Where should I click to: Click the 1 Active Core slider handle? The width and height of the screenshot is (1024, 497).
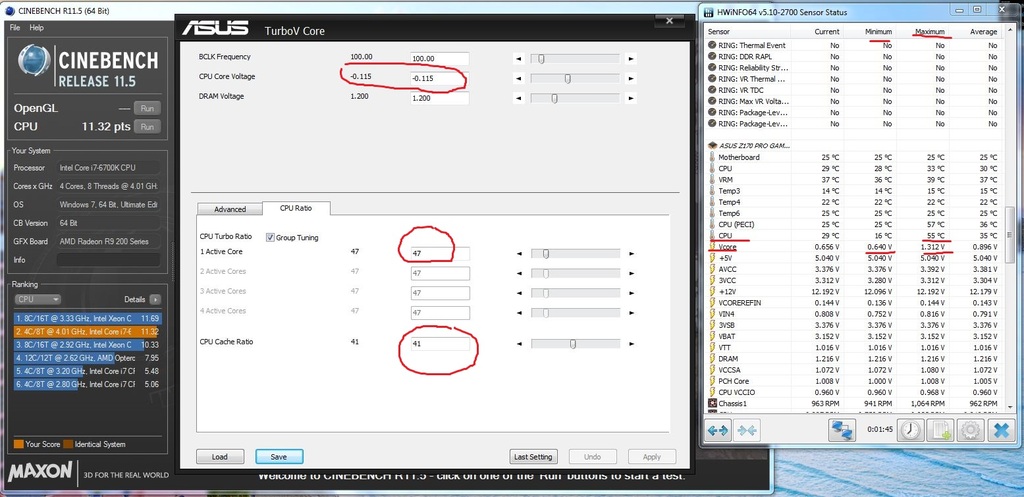click(545, 253)
